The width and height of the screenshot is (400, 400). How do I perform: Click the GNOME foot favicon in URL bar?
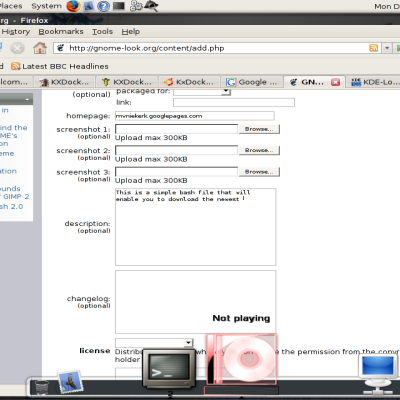pos(60,48)
